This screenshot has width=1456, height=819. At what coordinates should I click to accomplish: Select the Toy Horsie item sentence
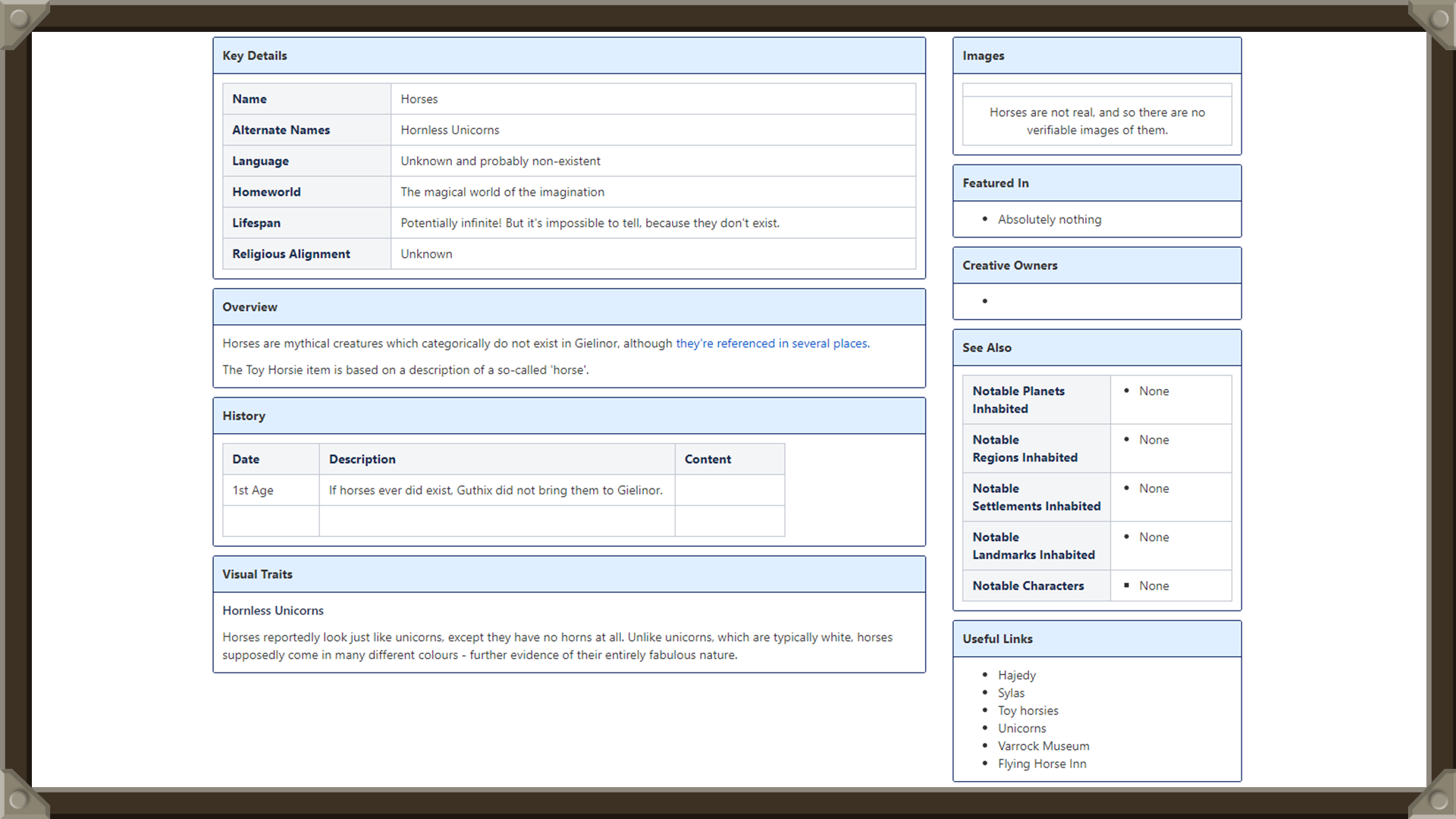pyautogui.click(x=406, y=370)
